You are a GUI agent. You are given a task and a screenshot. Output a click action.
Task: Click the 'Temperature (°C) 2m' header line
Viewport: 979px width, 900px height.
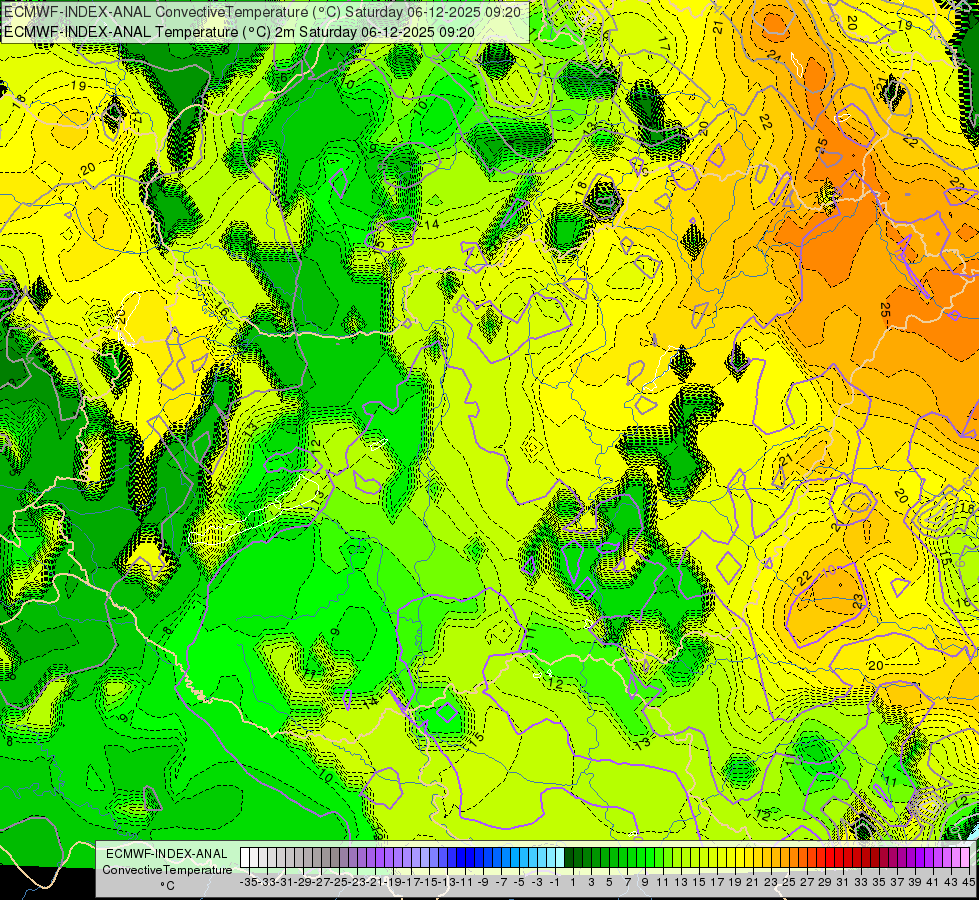click(239, 32)
